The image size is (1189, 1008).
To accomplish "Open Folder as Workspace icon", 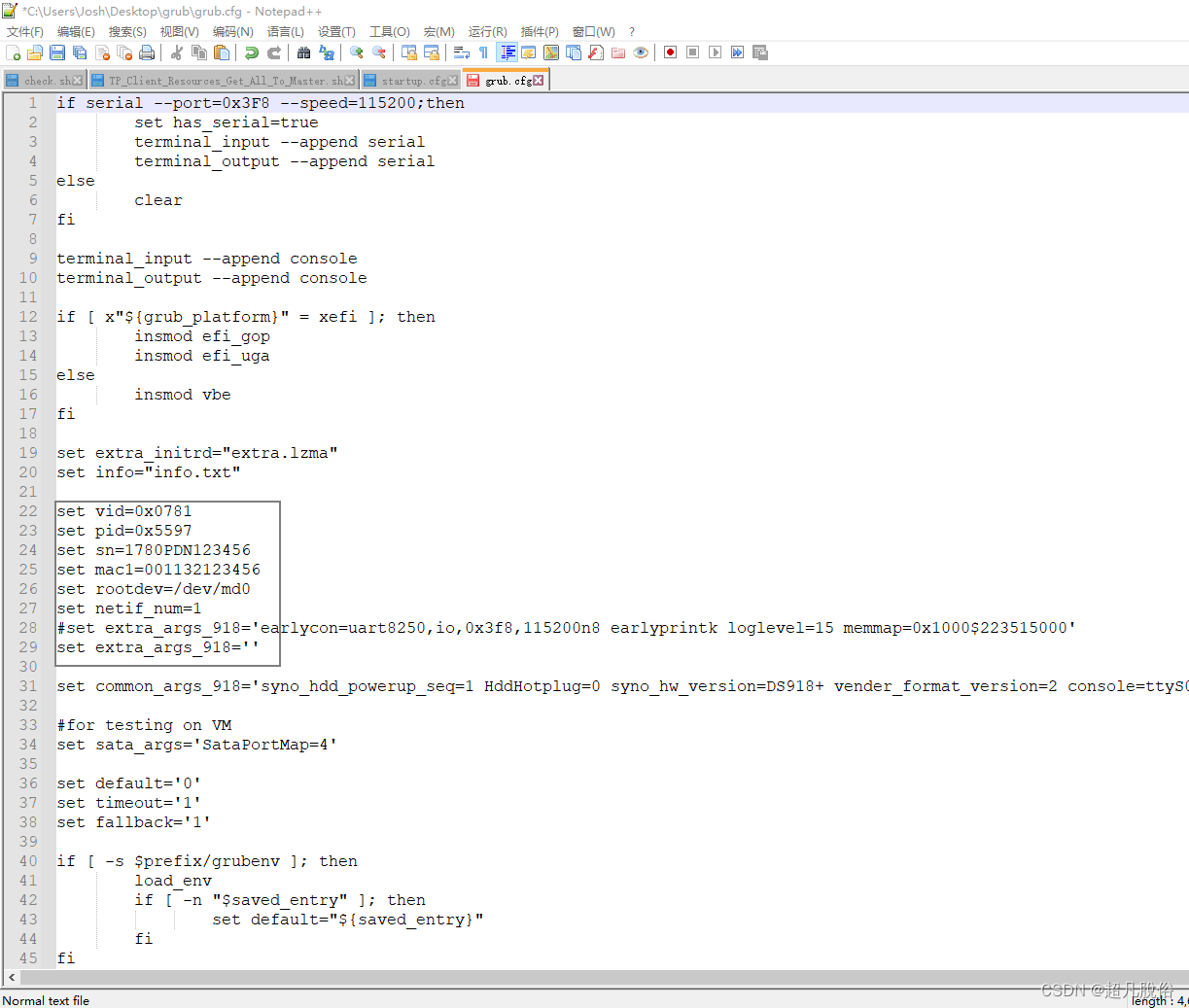I will point(618,52).
